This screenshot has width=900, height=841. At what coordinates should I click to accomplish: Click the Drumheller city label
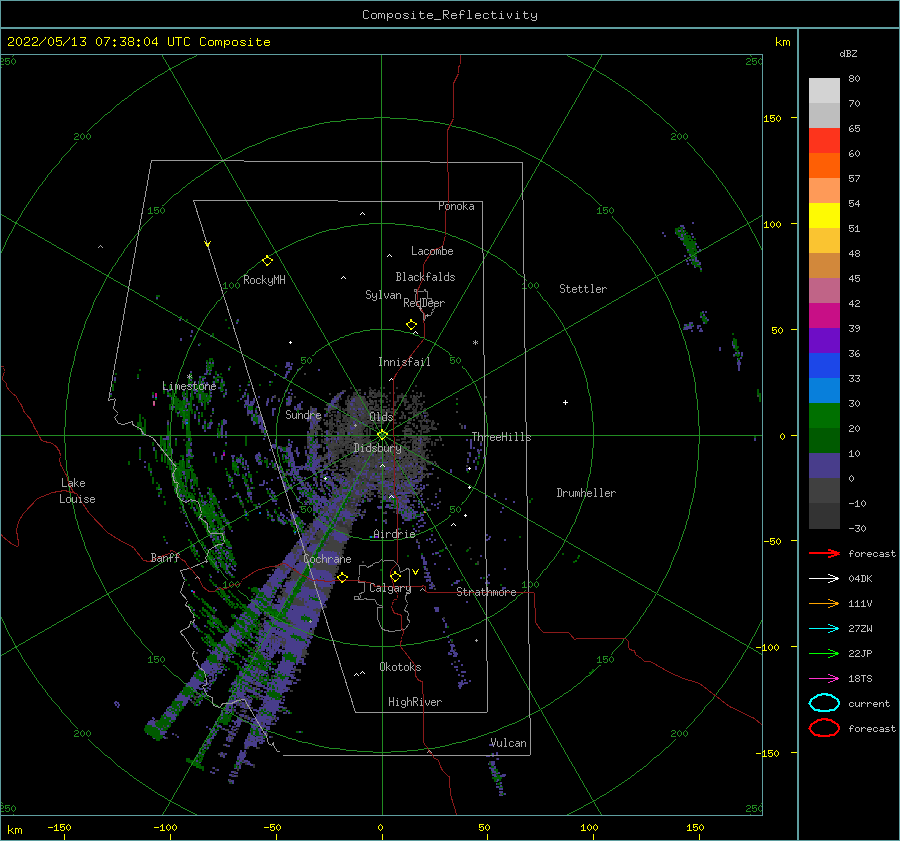tap(586, 493)
